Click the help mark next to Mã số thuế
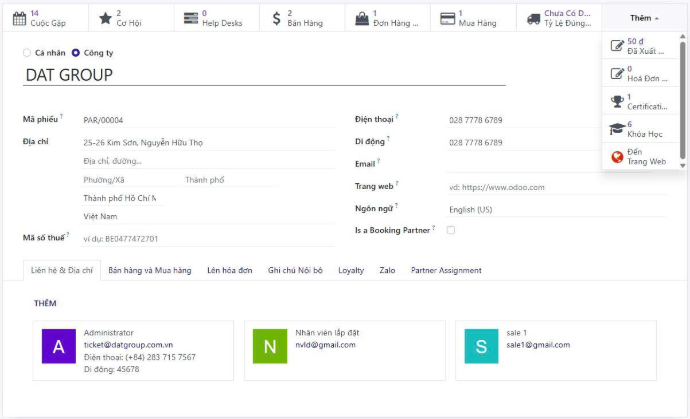 [68, 235]
